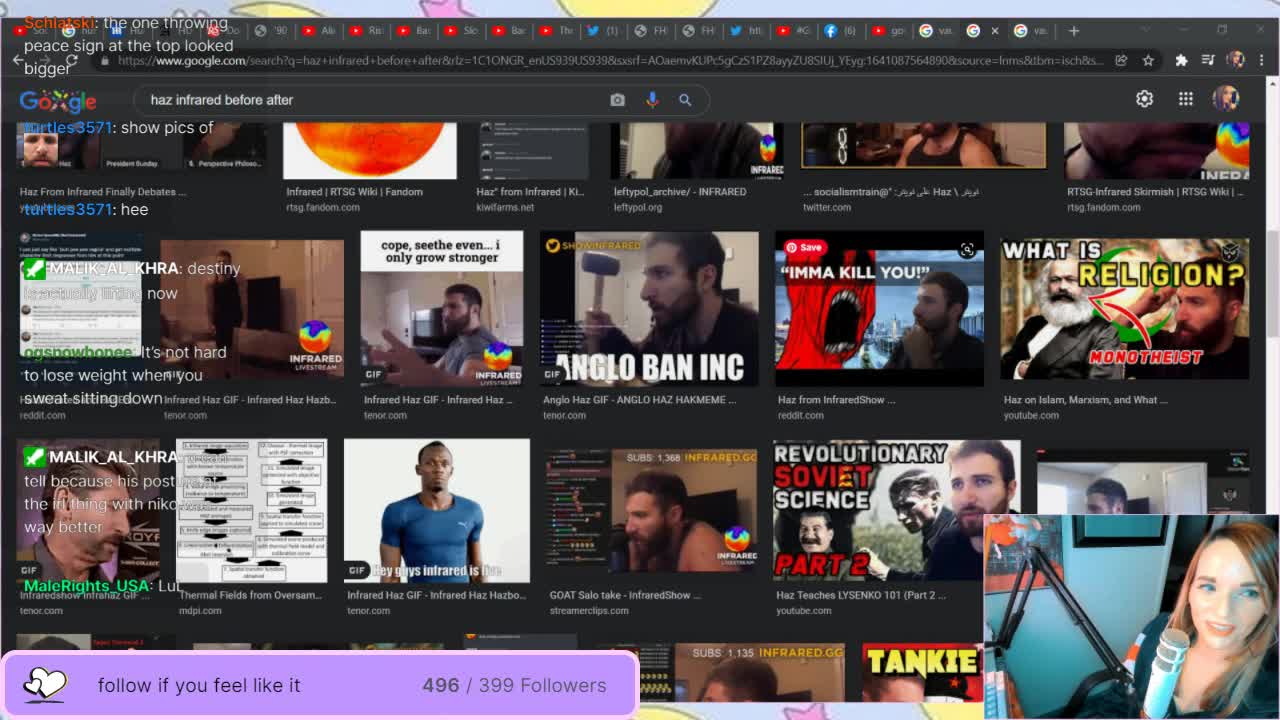The height and width of the screenshot is (720, 1280).
Task: Click the Pinterest Save button on image
Action: (803, 247)
